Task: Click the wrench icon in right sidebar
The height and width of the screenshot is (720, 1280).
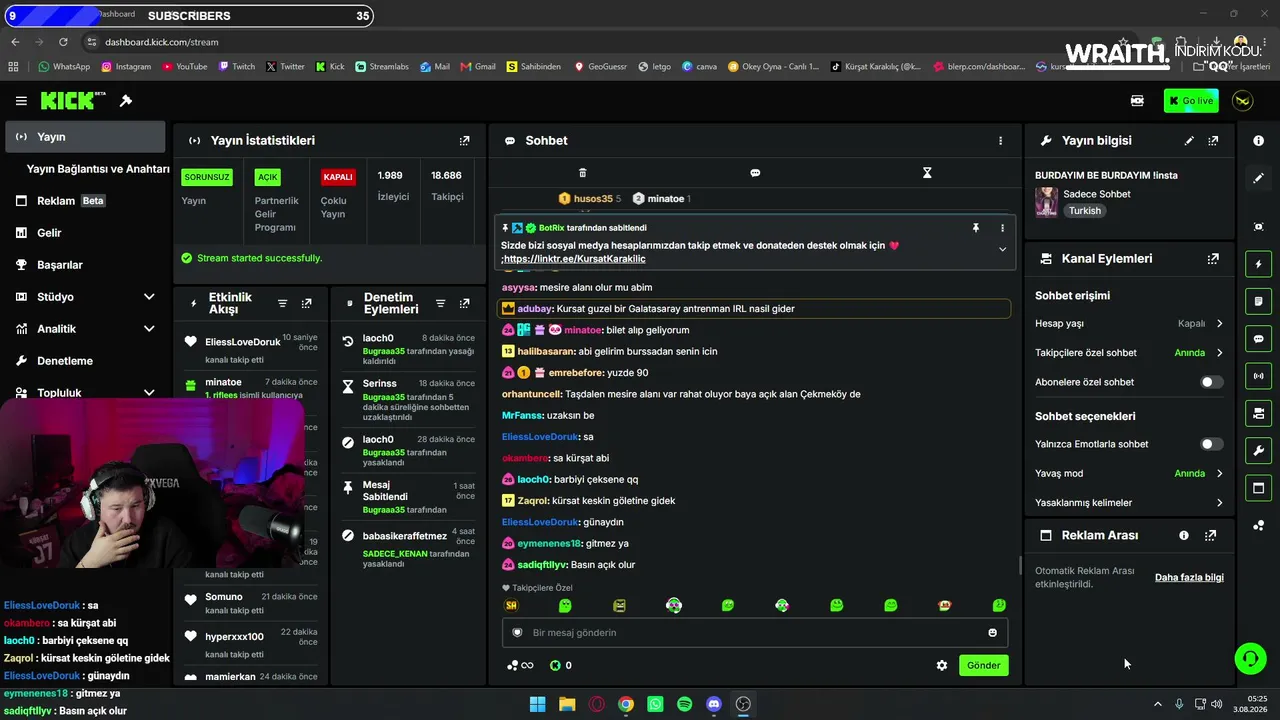Action: (x=1259, y=450)
